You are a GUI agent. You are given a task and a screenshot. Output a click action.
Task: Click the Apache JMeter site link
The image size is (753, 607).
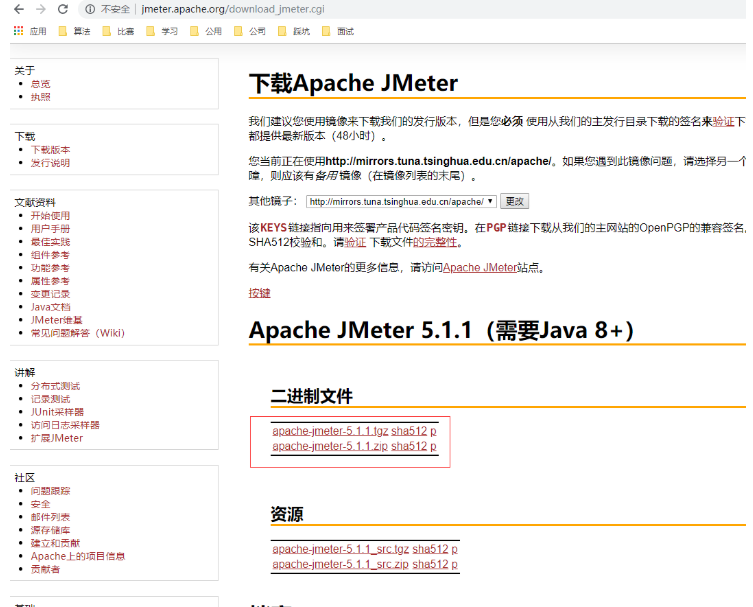(x=479, y=267)
